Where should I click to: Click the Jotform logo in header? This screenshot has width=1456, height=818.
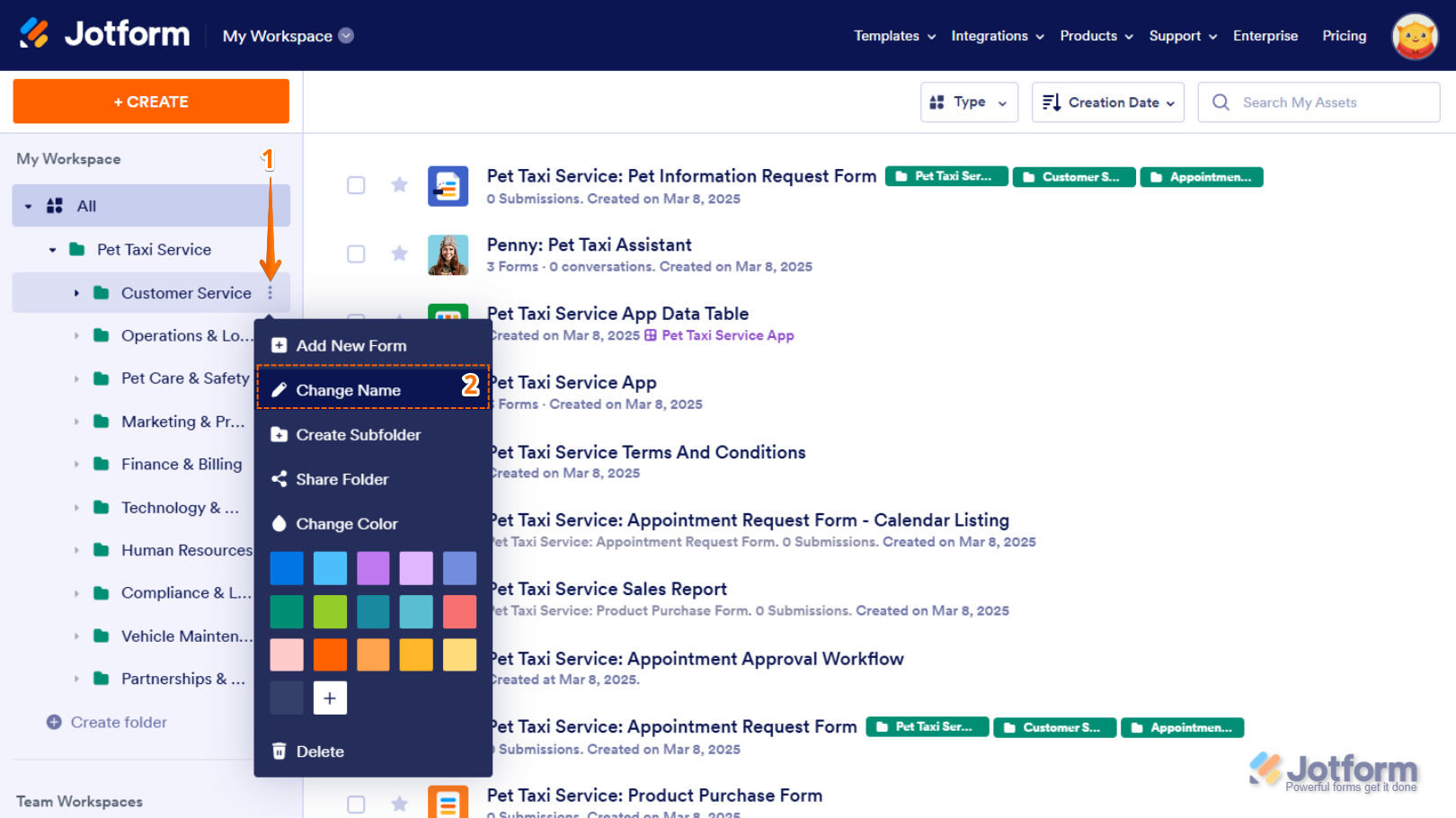[104, 34]
